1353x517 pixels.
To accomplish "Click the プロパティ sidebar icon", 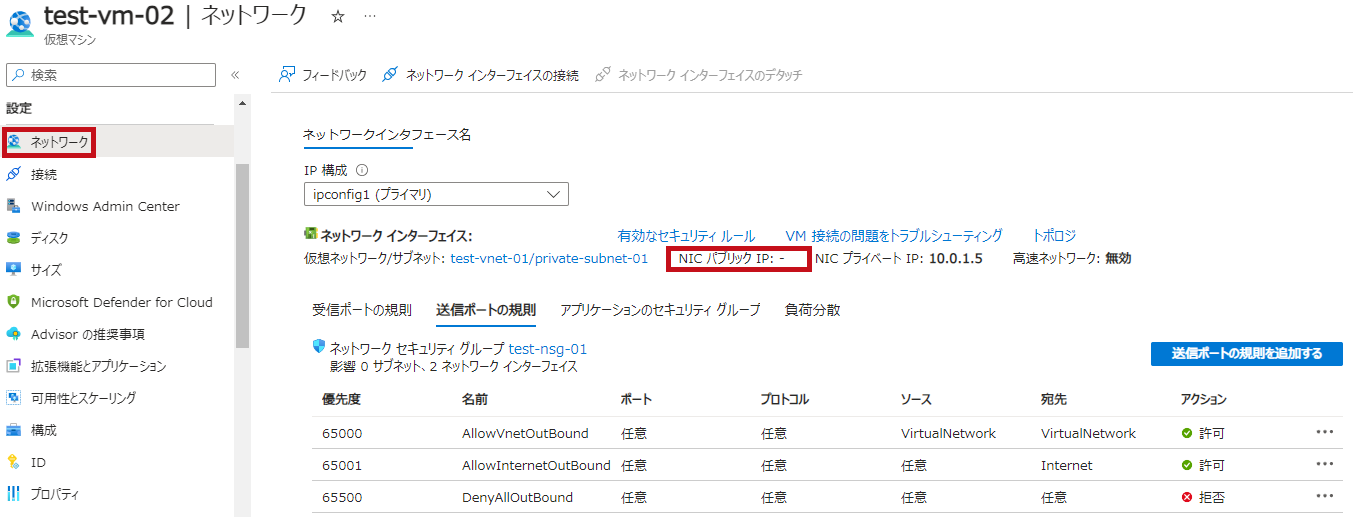I will pyautogui.click(x=14, y=494).
